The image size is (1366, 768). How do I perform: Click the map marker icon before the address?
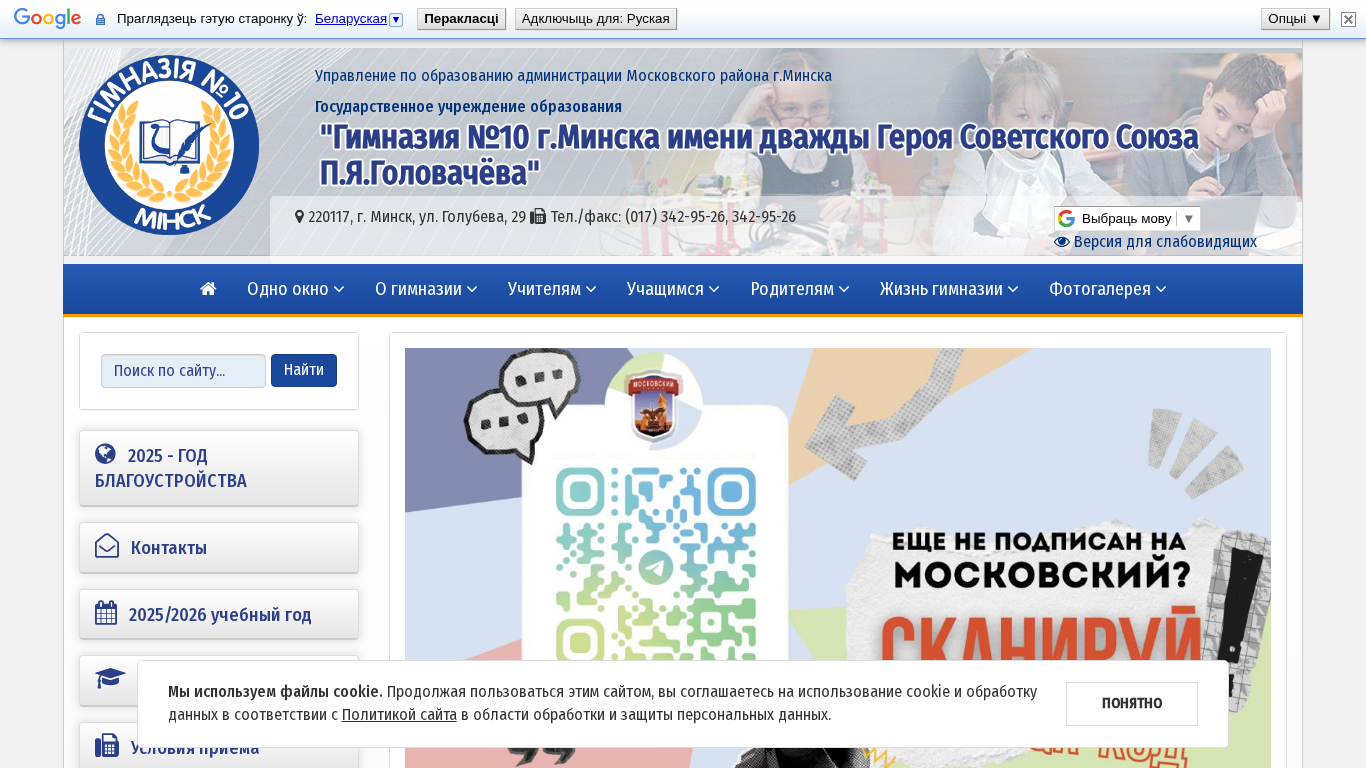[299, 216]
